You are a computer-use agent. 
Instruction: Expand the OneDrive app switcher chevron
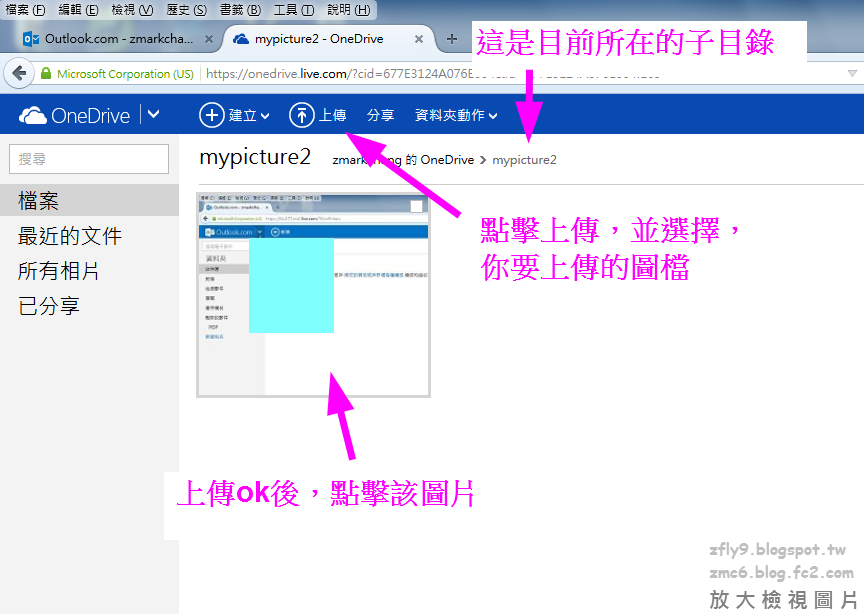[x=154, y=114]
